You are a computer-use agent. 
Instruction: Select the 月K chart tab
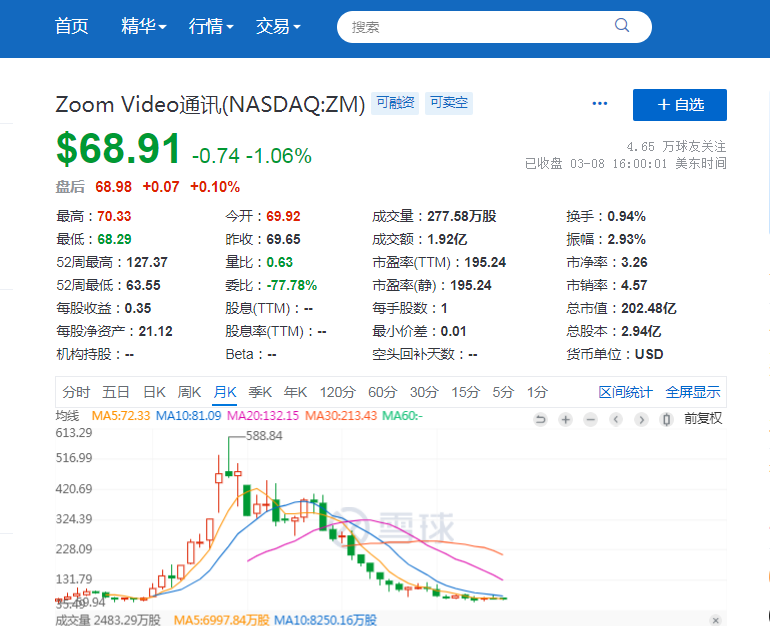click(225, 392)
